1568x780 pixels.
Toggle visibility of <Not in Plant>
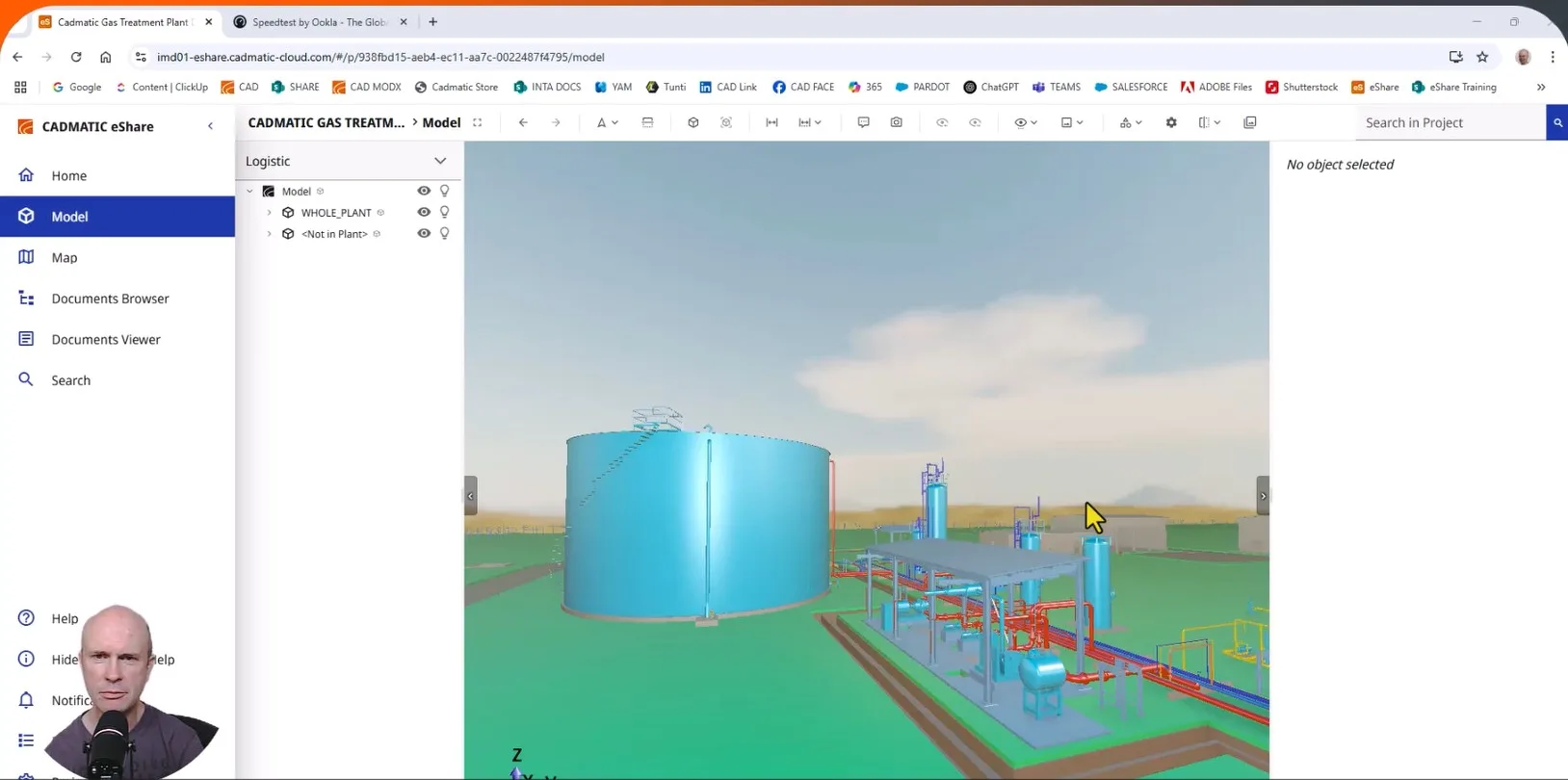(424, 233)
